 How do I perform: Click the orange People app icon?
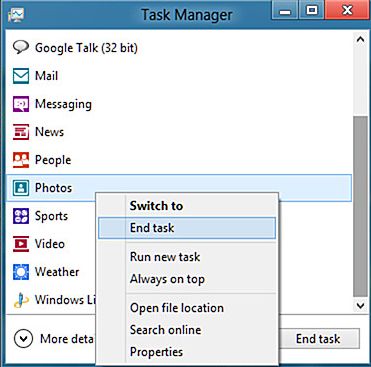click(x=21, y=160)
